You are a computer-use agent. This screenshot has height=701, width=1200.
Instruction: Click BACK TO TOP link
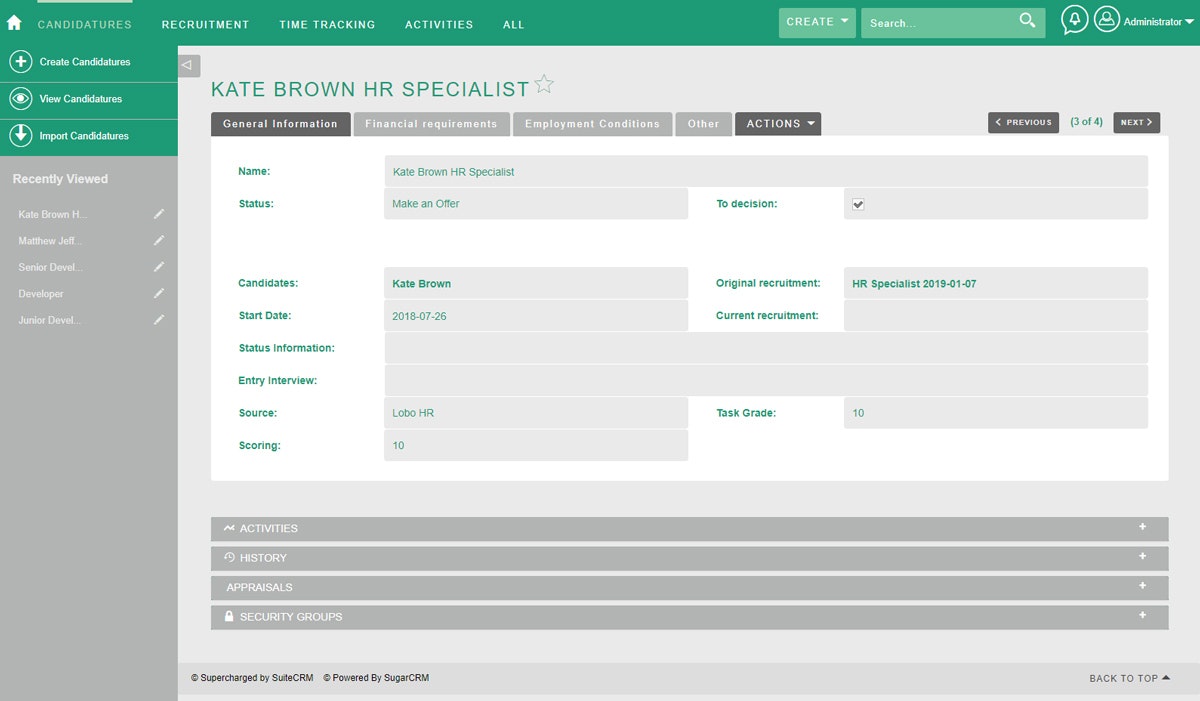coord(1129,678)
